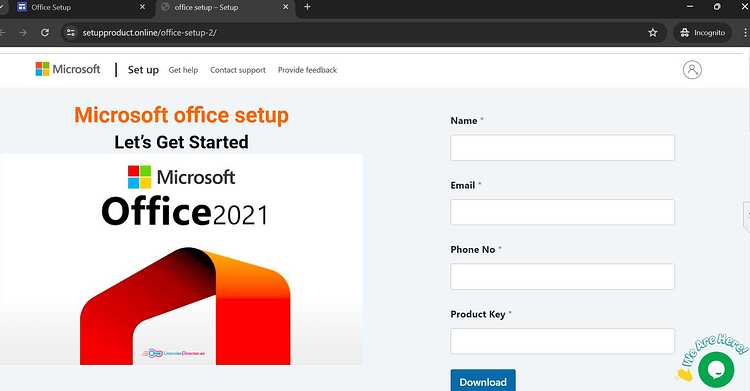Focus the Name input field

click(x=562, y=147)
